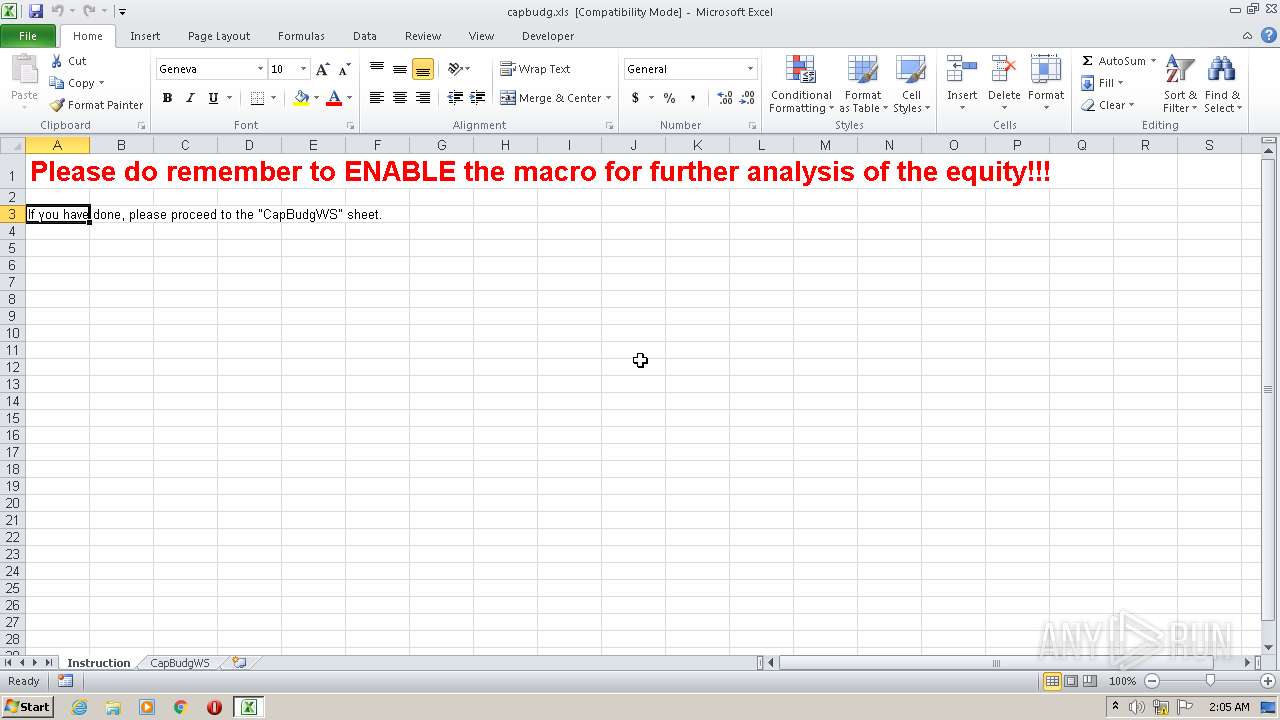Viewport: 1280px width, 720px height.
Task: Toggle Wrap Text on
Action: [535, 69]
